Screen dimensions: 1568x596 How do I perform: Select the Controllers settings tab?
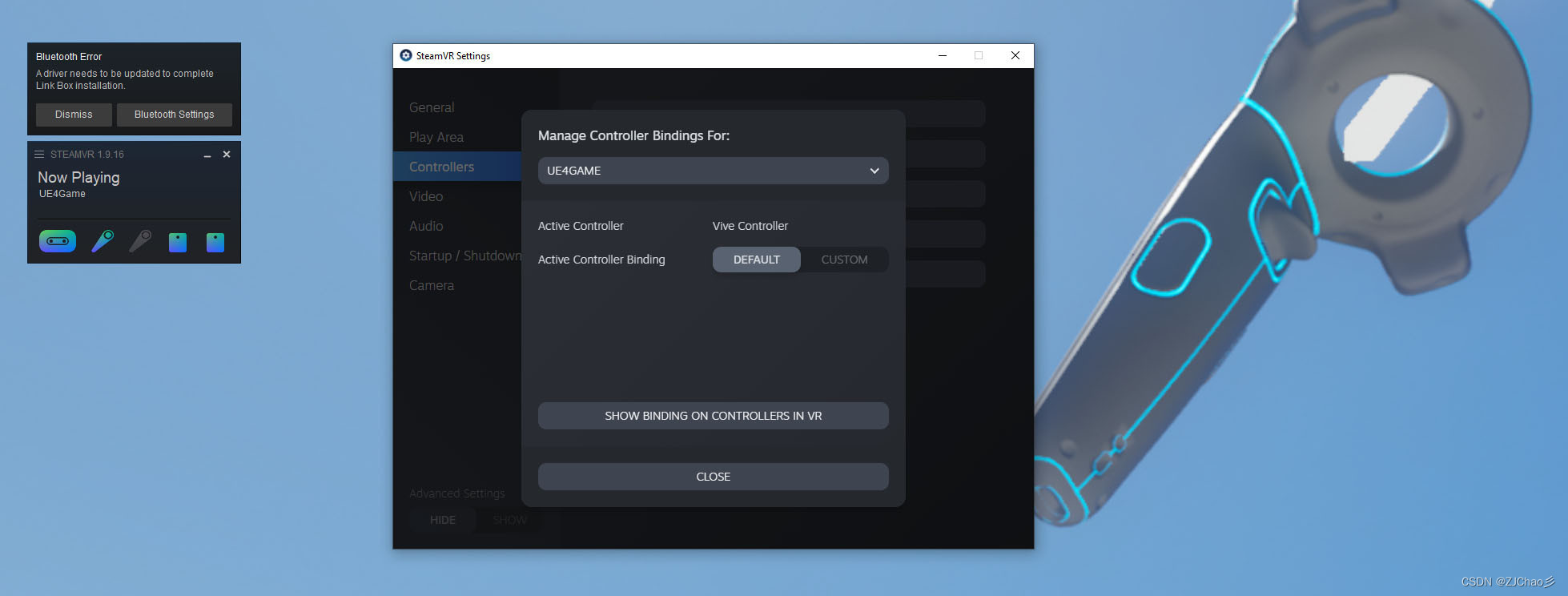pyautogui.click(x=457, y=167)
